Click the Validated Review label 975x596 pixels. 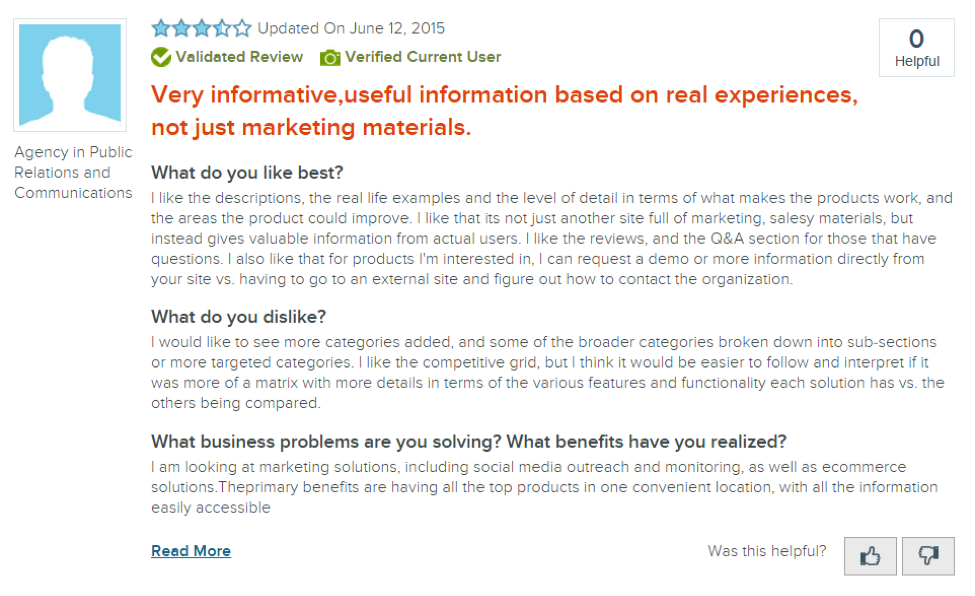coord(239,57)
